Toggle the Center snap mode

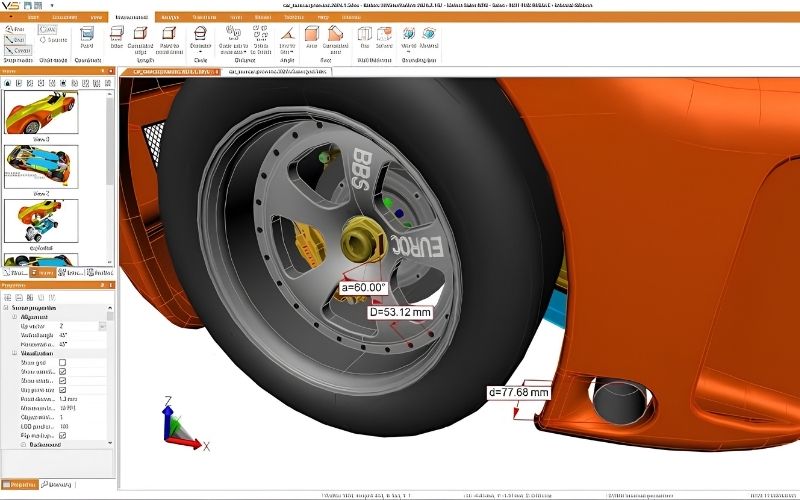[x=18, y=51]
